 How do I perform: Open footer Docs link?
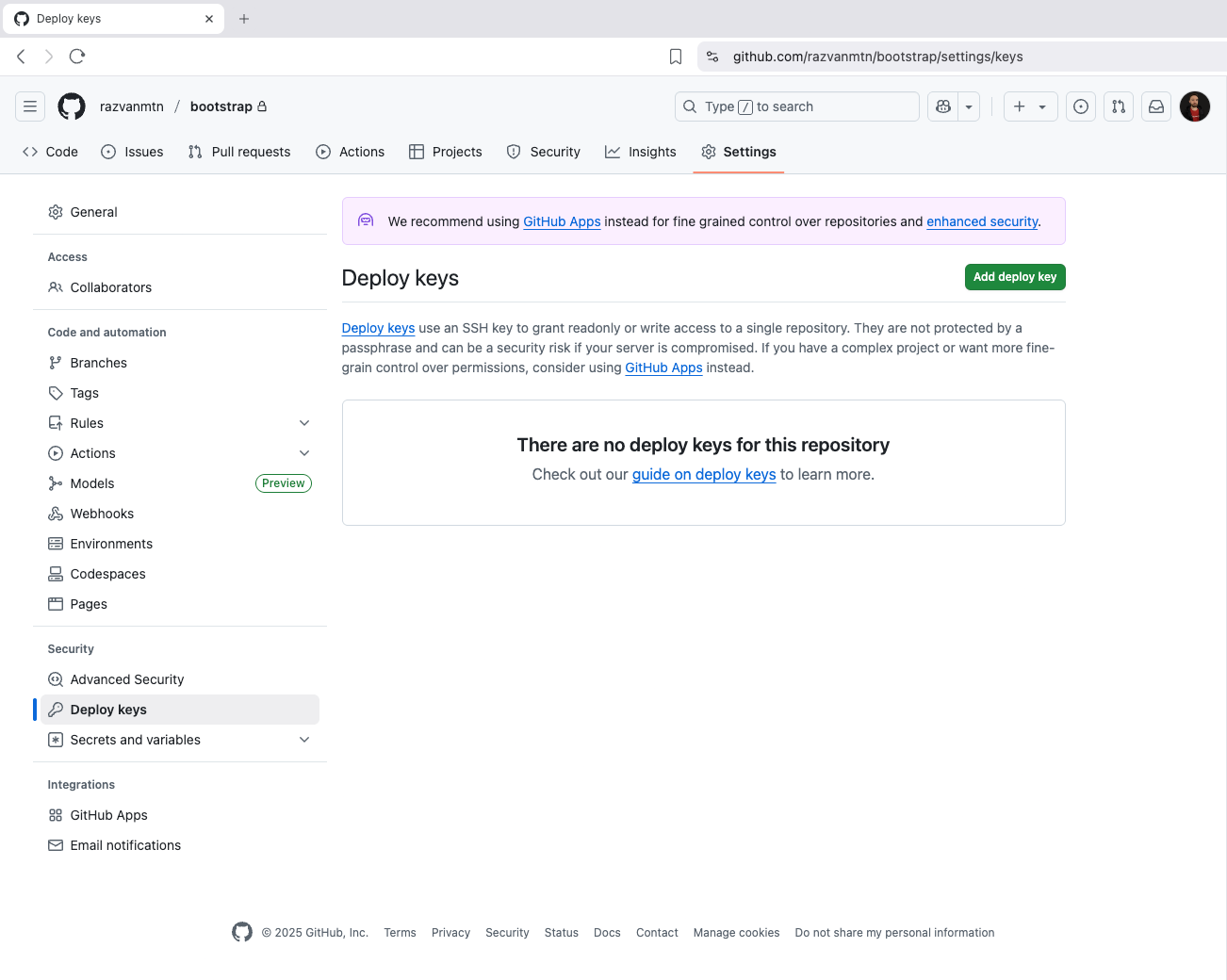pyautogui.click(x=607, y=933)
